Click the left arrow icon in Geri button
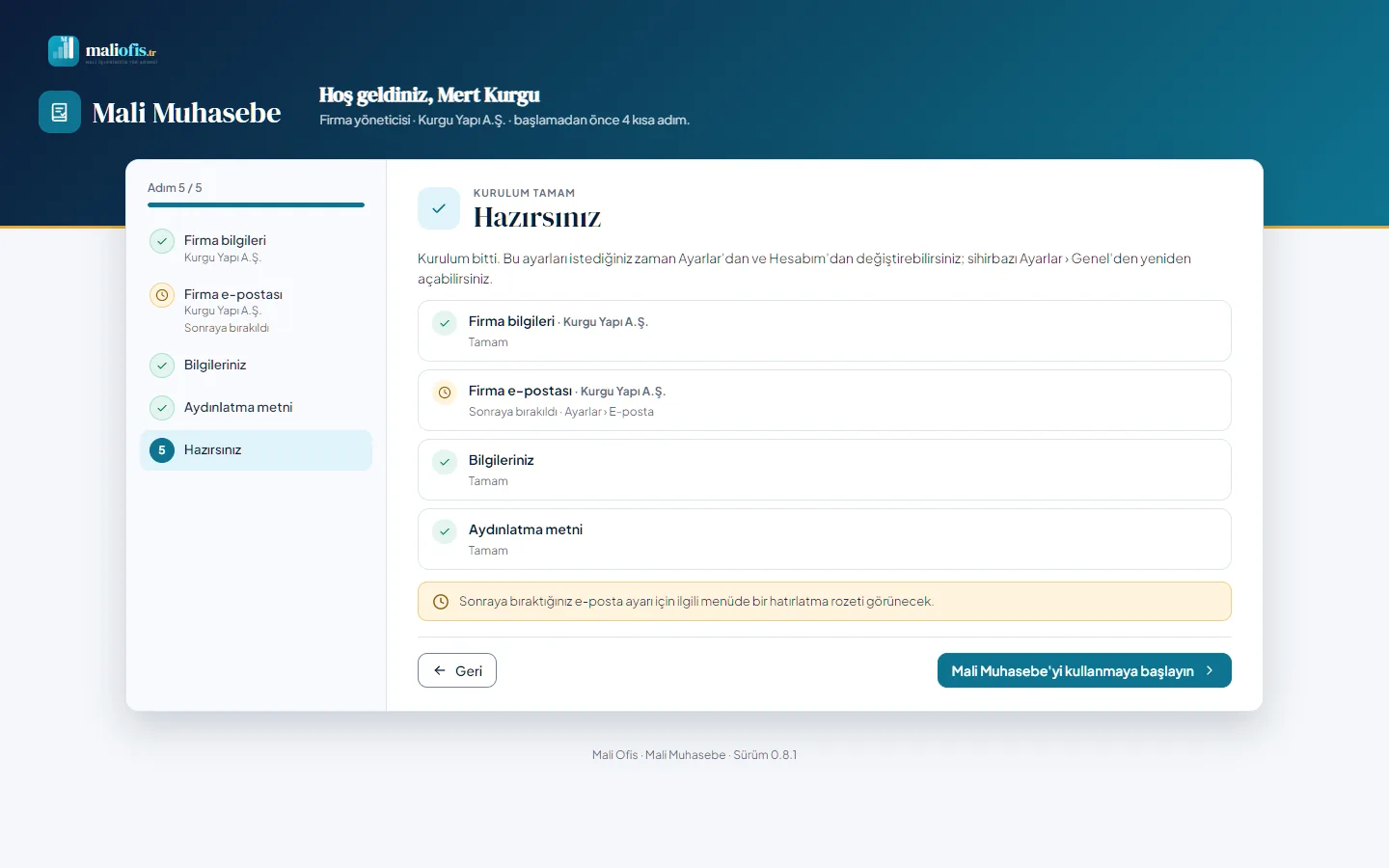The width and height of the screenshot is (1389, 868). pos(440,670)
